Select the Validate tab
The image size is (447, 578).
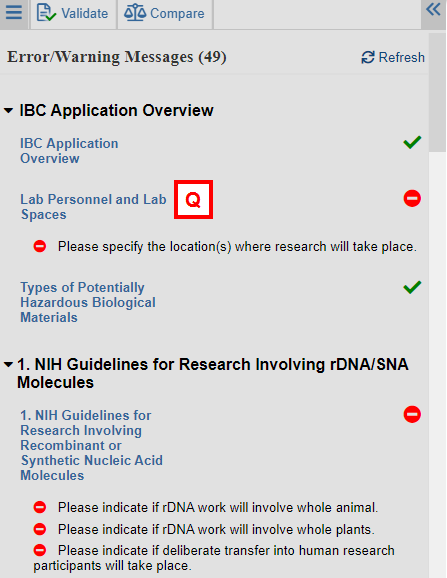click(x=73, y=14)
